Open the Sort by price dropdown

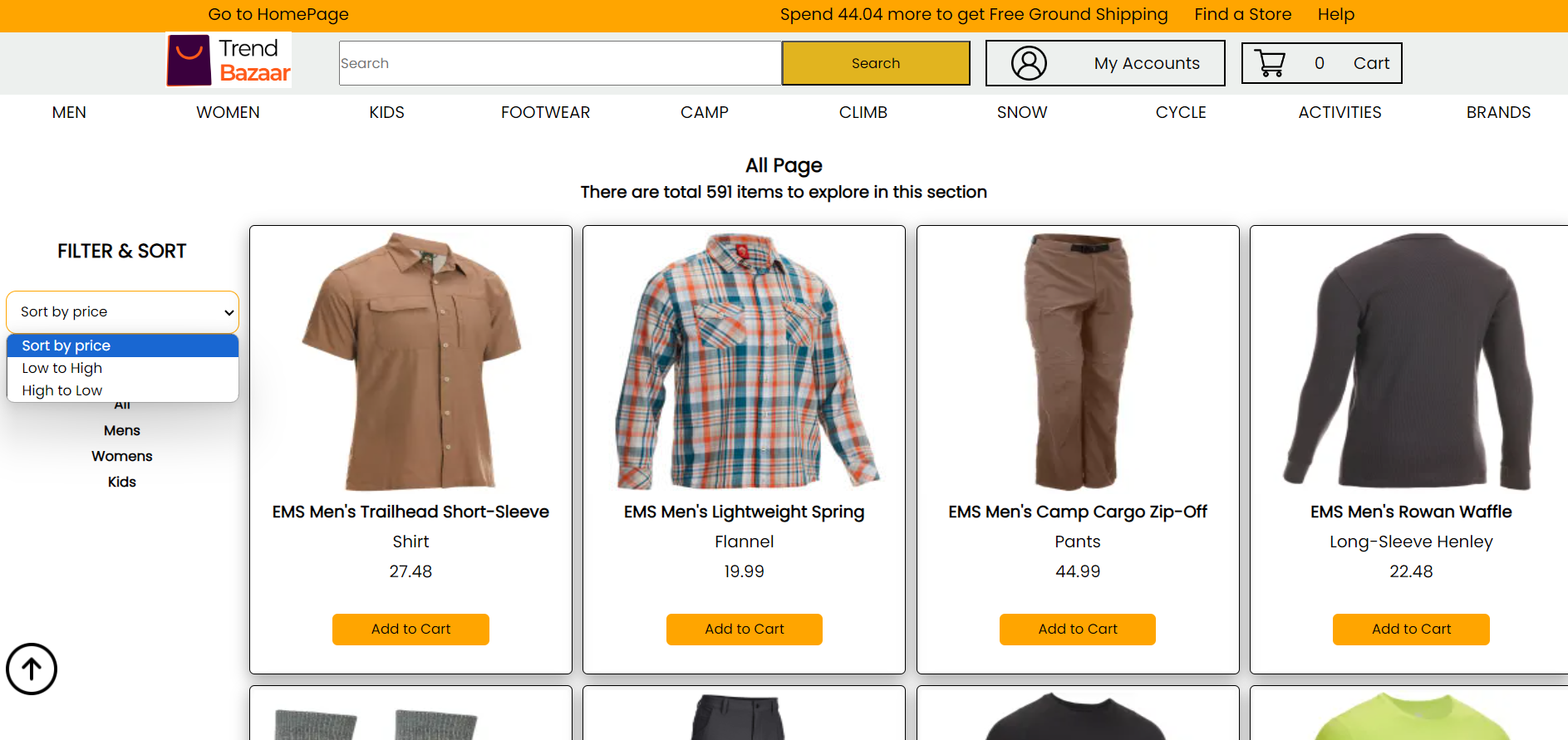(122, 312)
